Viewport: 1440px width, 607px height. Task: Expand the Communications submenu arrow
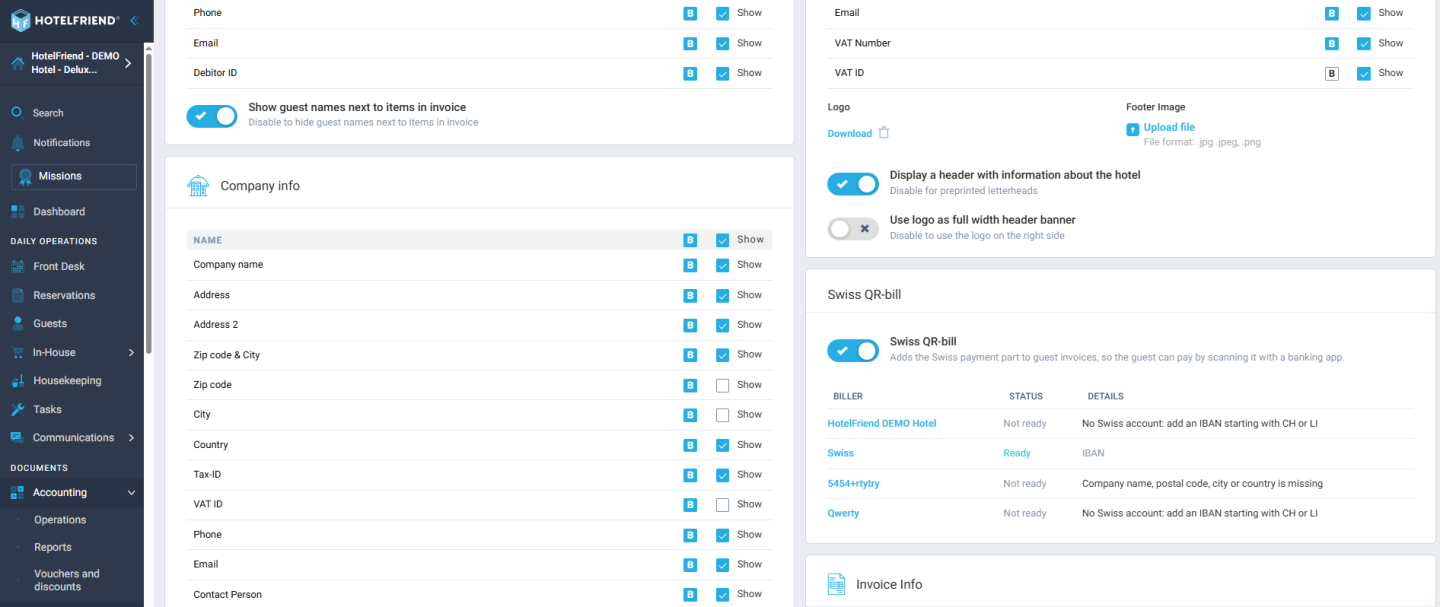click(131, 438)
